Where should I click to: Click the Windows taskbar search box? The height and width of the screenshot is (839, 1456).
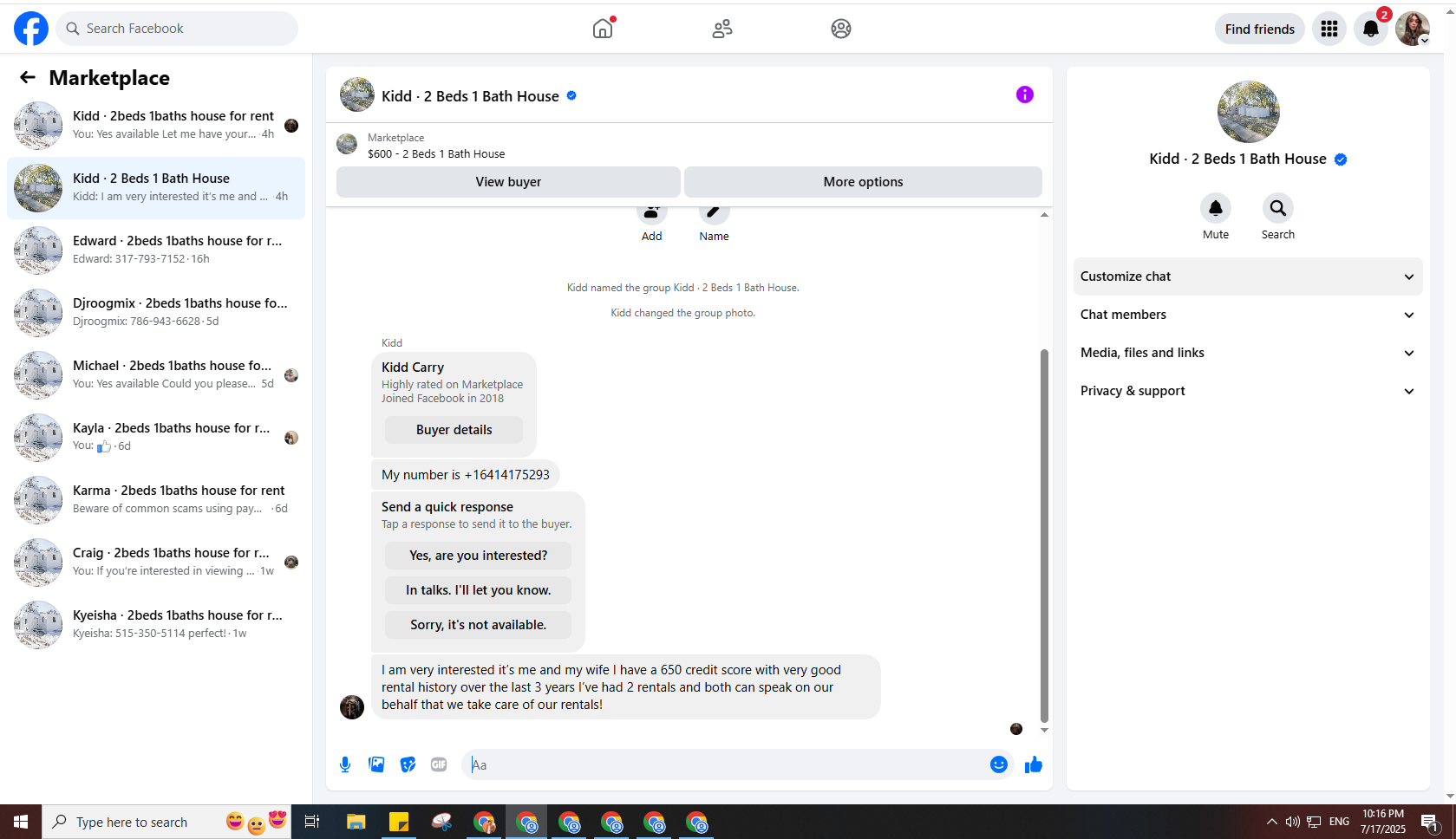165,822
